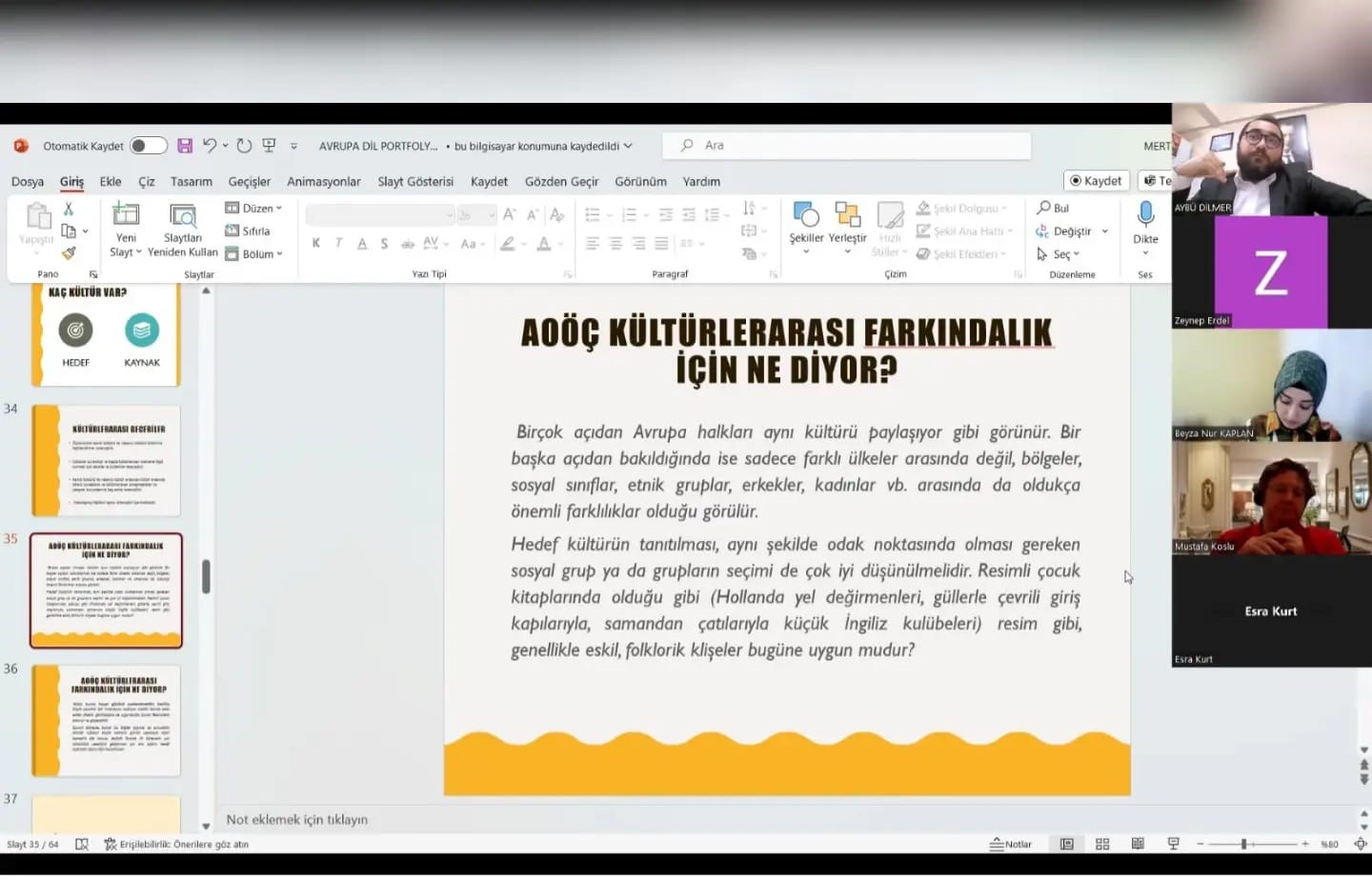This screenshot has width=1372, height=880.
Task: Click the Bul find button
Action: point(1054,209)
